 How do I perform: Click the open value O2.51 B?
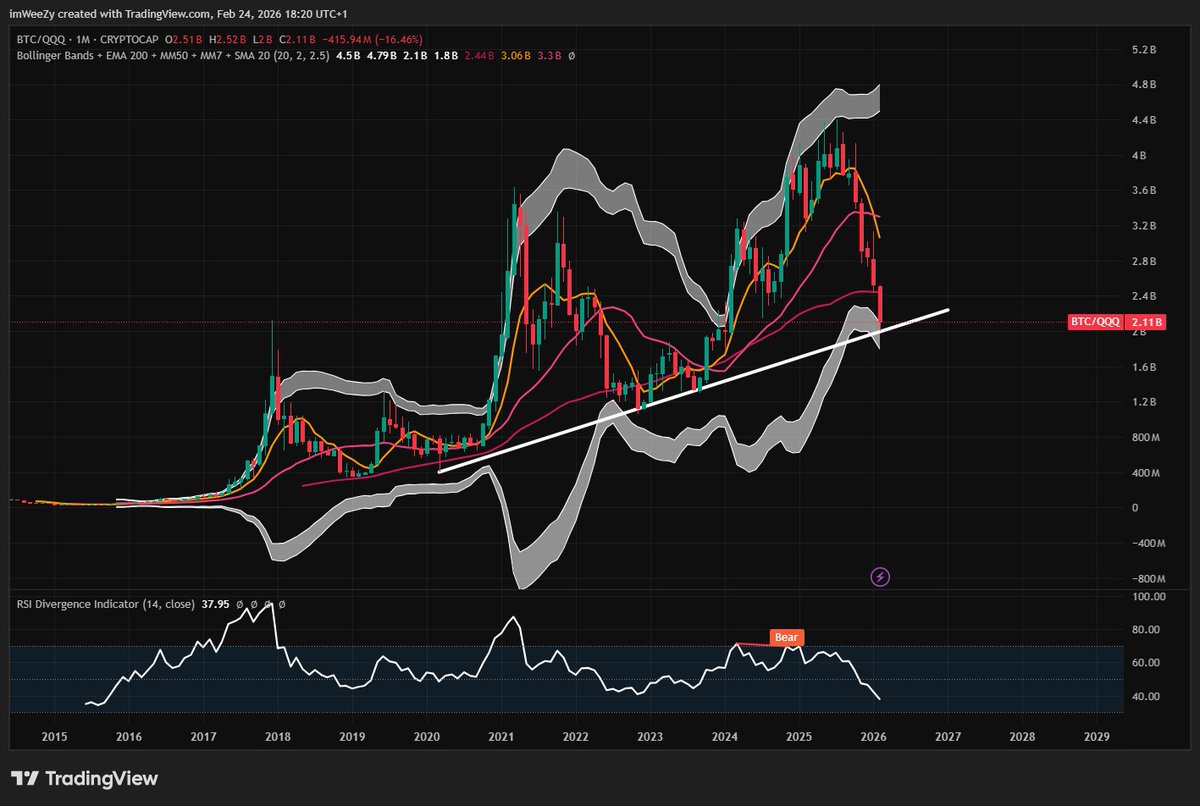185,39
